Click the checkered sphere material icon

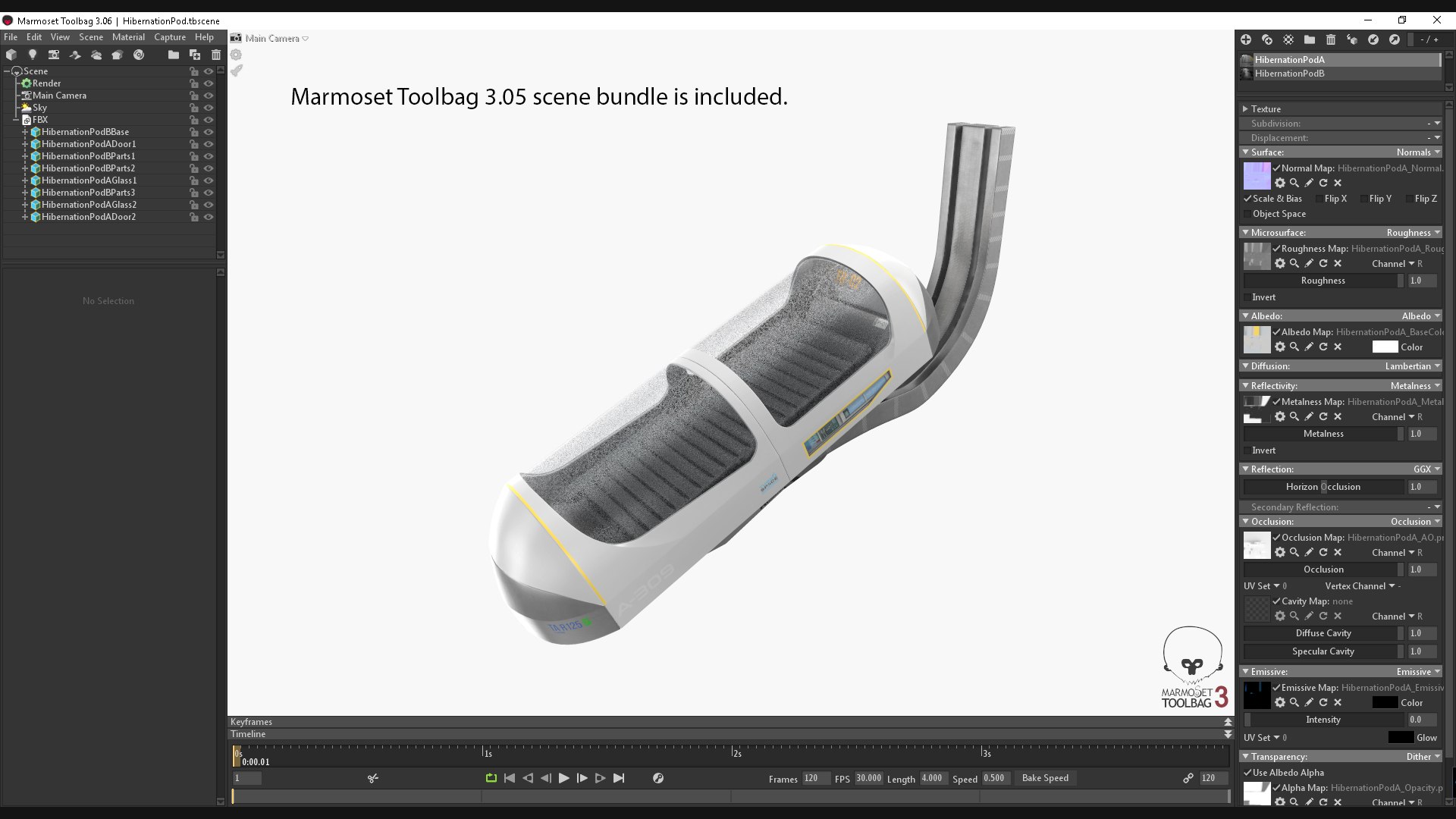1288,39
